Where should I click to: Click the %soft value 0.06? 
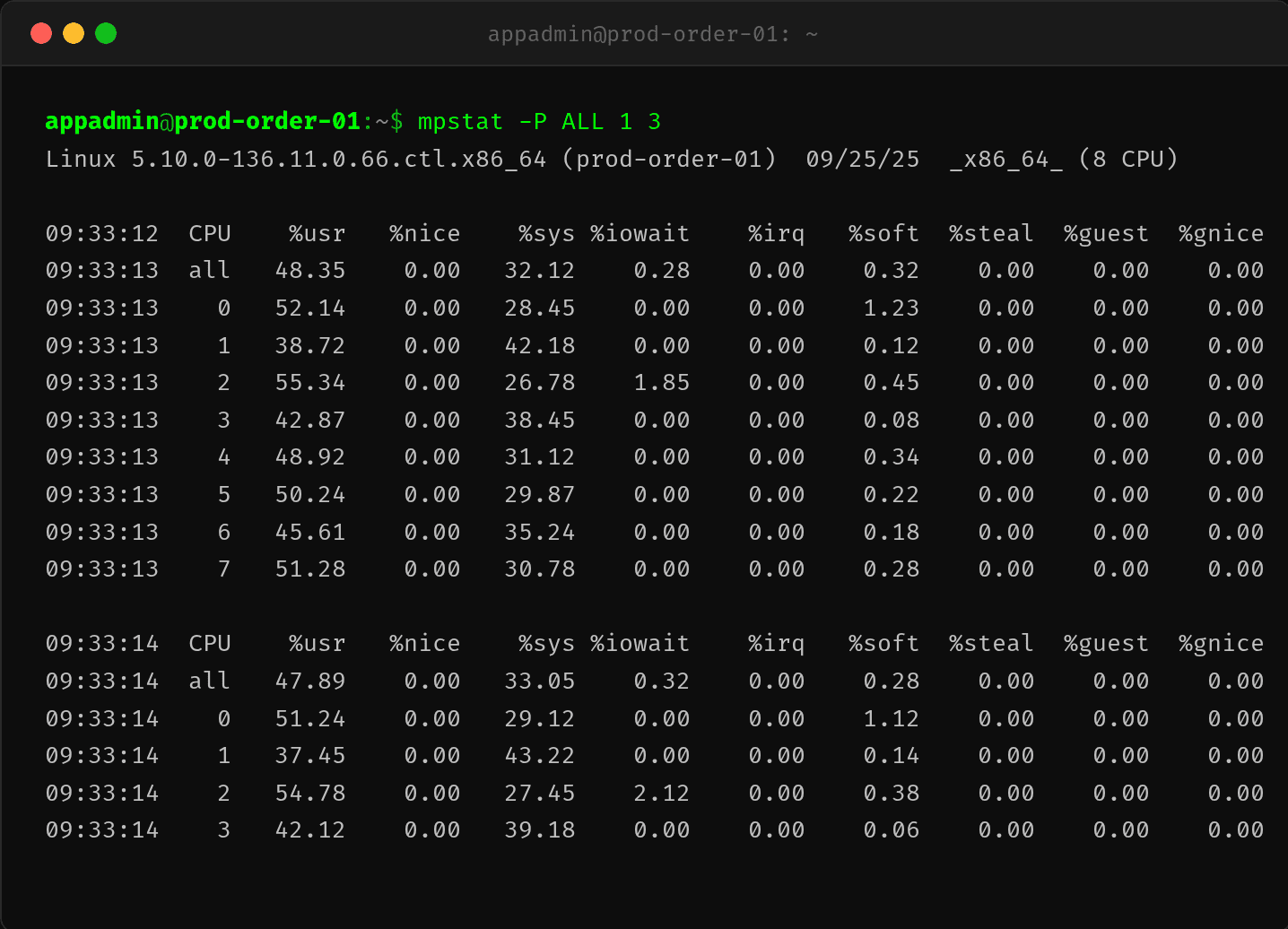(891, 829)
